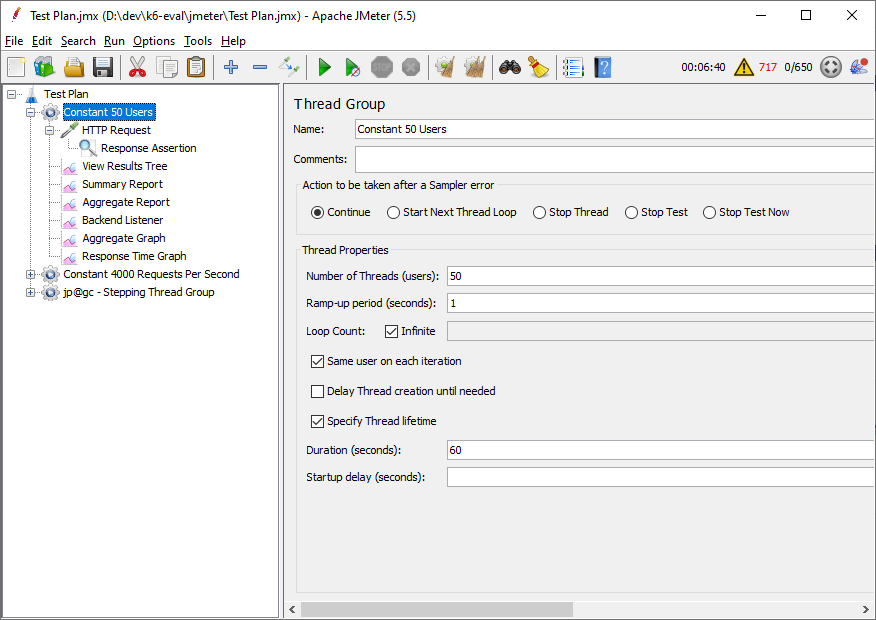The image size is (876, 620).
Task: Open log viewer via warning triangle
Action: click(744, 68)
